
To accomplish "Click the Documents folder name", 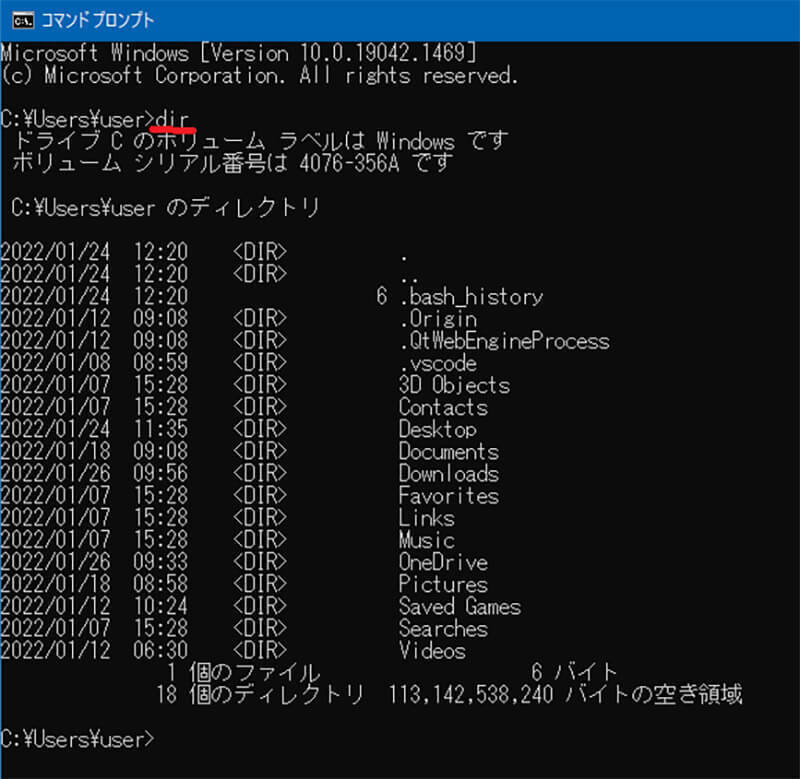I will pyautogui.click(x=448, y=452).
